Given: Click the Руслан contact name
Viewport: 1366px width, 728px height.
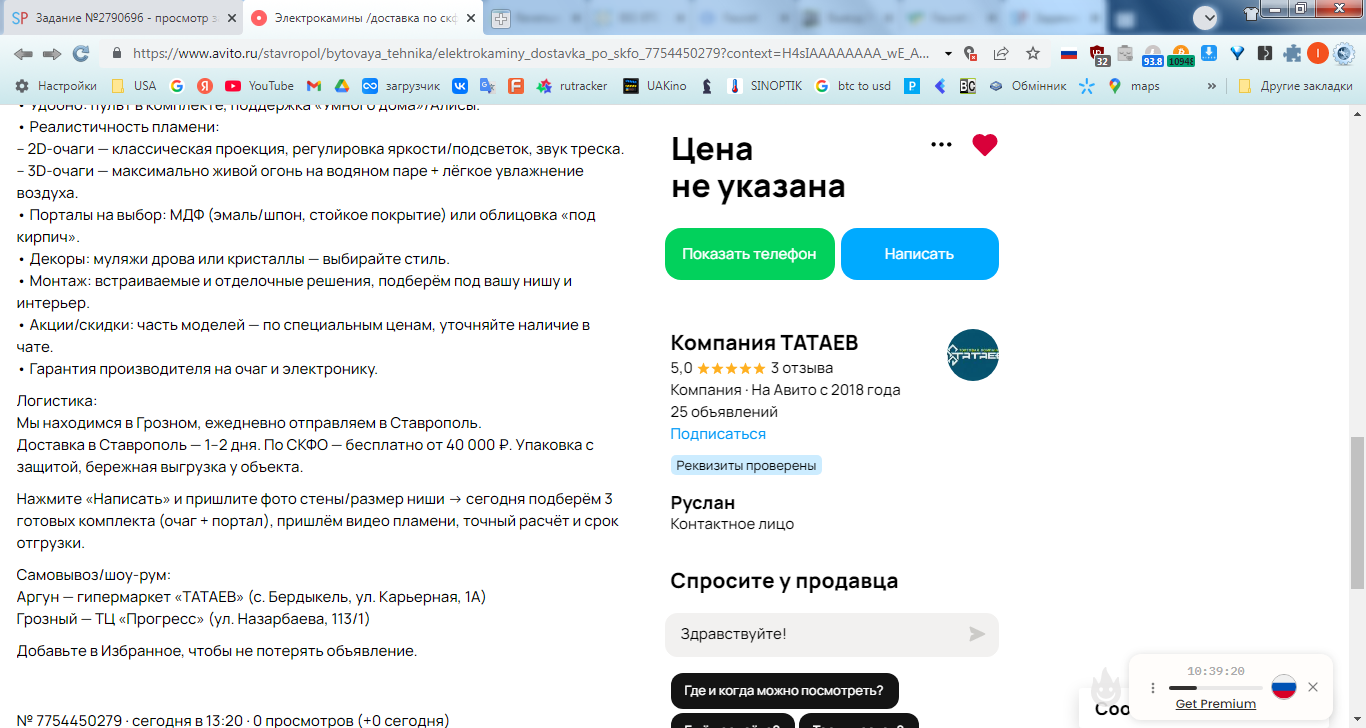Looking at the screenshot, I should click(x=702, y=502).
